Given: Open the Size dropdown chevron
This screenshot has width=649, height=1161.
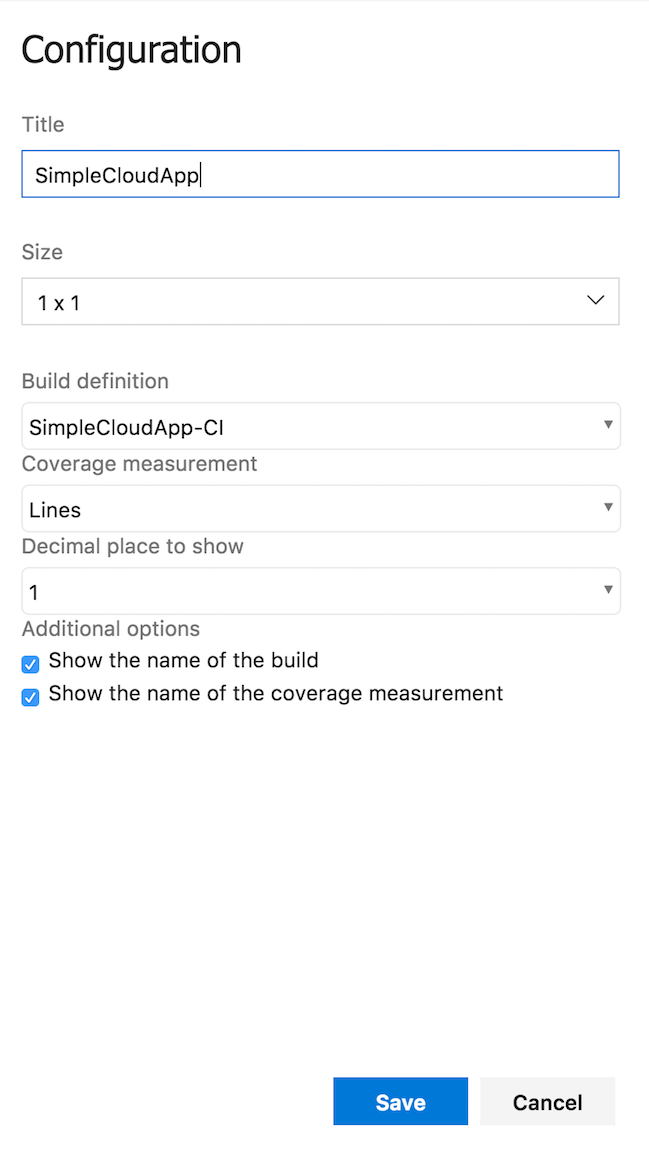Looking at the screenshot, I should pos(595,301).
